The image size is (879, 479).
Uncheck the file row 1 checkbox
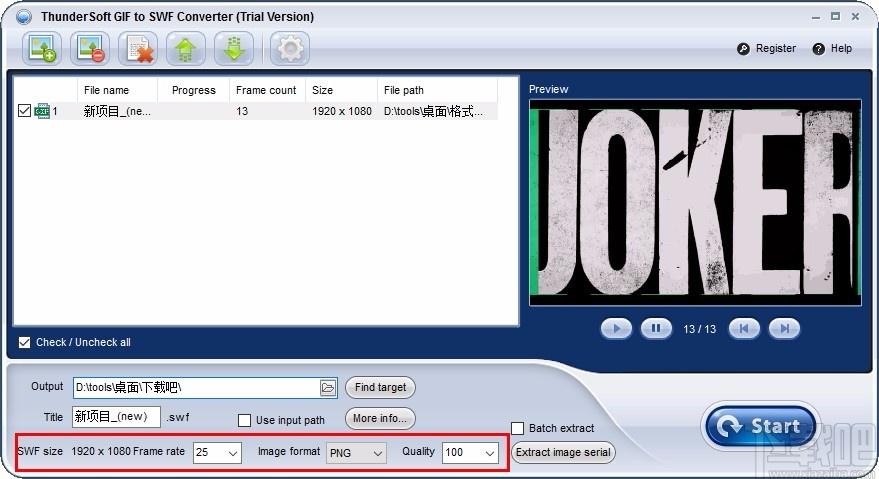point(24,110)
